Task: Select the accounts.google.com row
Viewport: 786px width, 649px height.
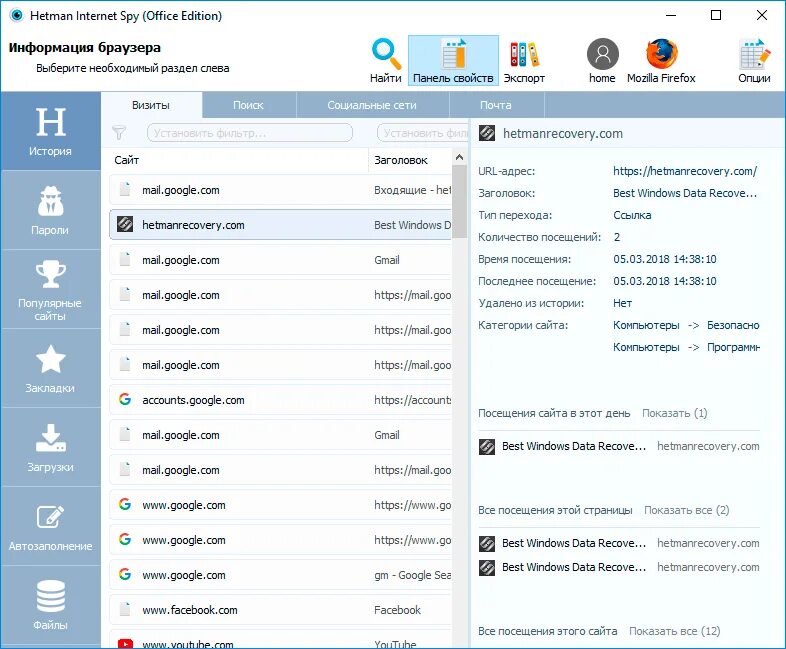Action: click(x=281, y=400)
